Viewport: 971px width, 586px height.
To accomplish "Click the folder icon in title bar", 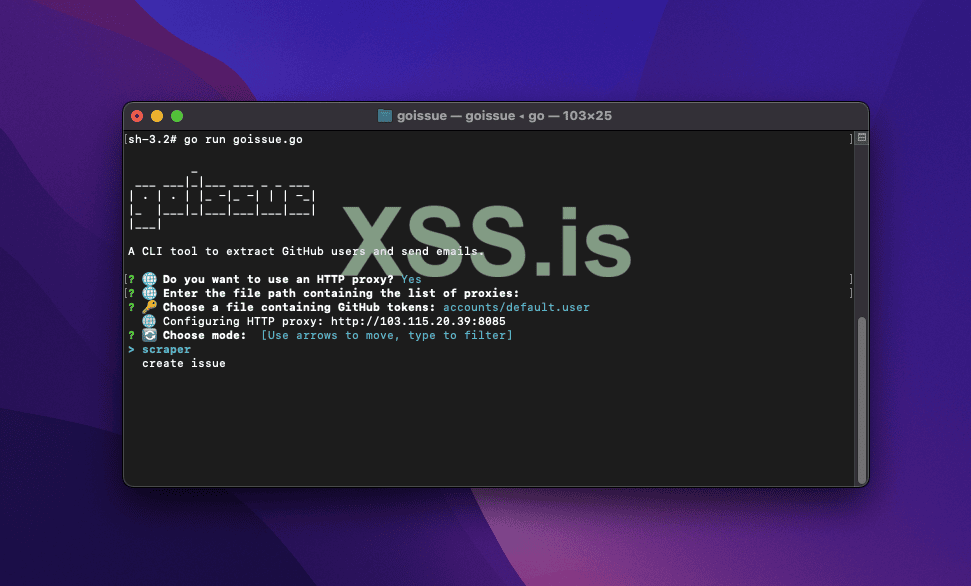I will (385, 116).
